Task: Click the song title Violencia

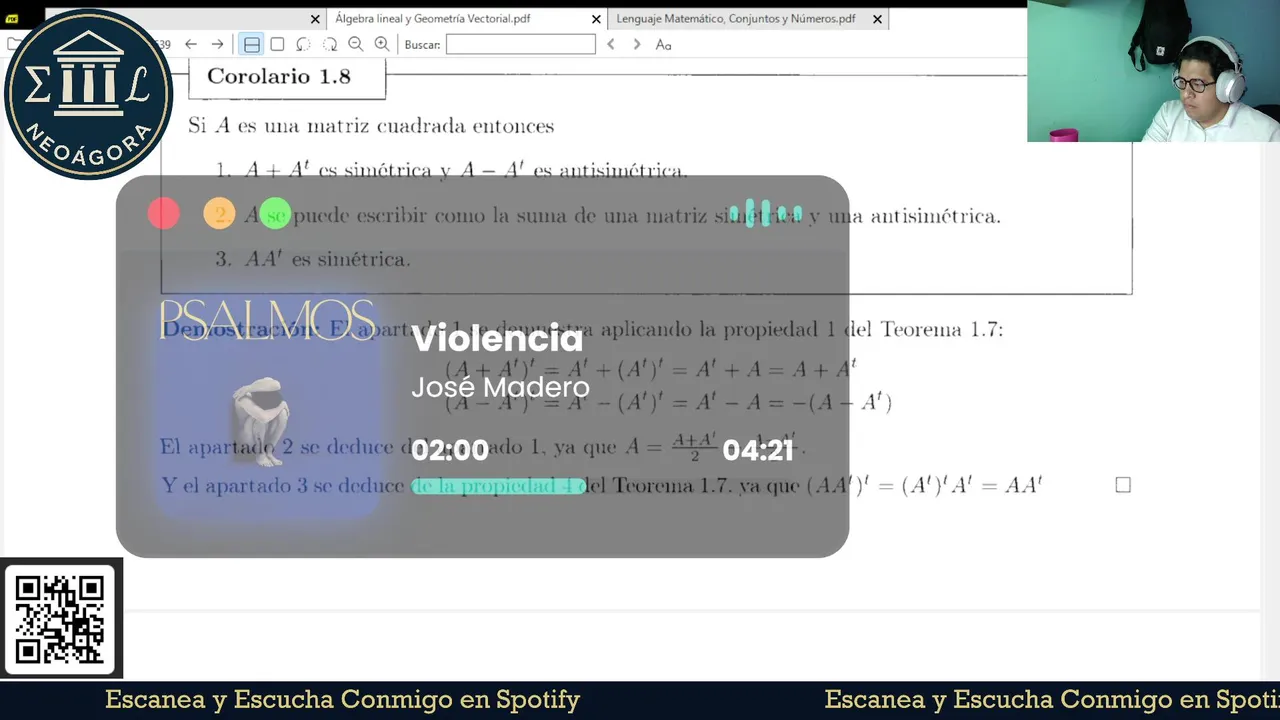Action: pyautogui.click(x=497, y=339)
